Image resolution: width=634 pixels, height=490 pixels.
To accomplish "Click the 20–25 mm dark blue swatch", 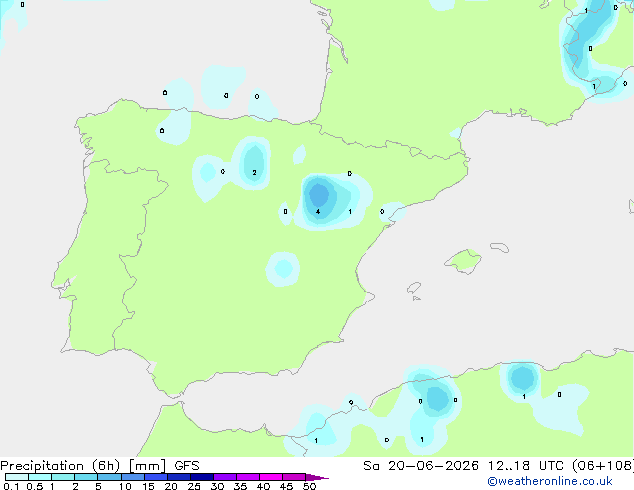I will click(179, 477).
